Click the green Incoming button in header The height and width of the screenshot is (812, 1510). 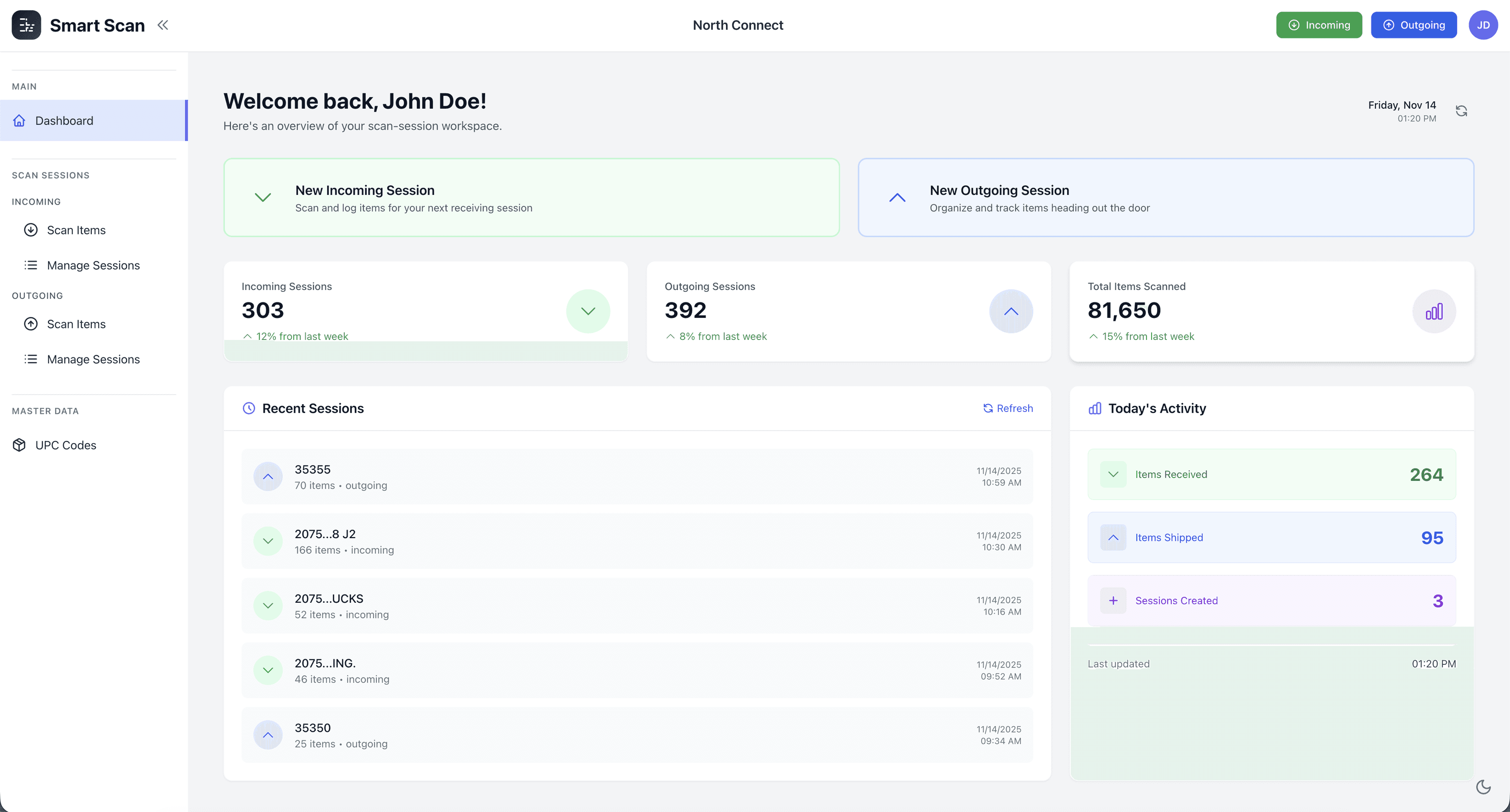(1319, 25)
